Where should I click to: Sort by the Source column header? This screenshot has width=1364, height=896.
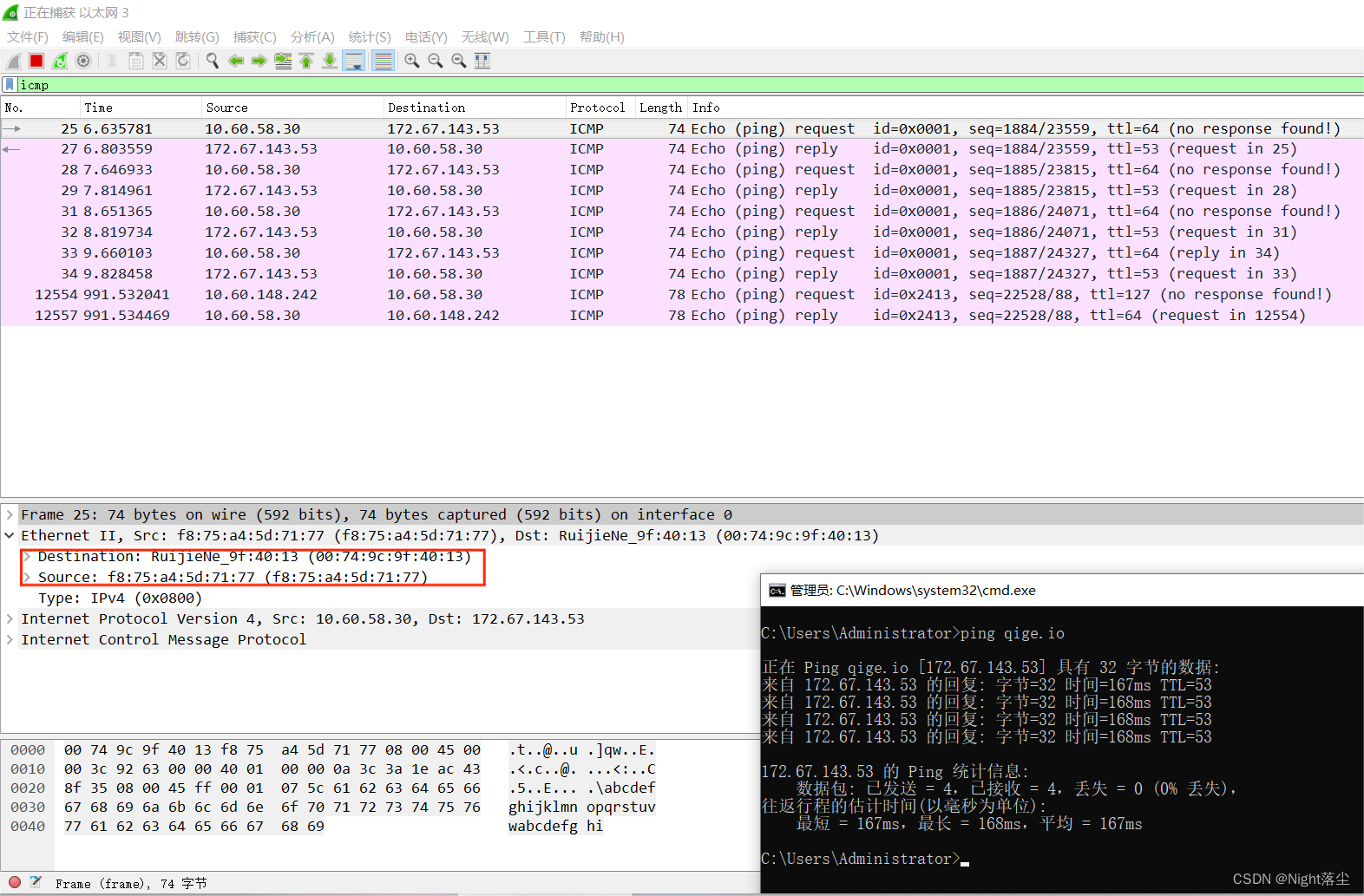tap(292, 108)
